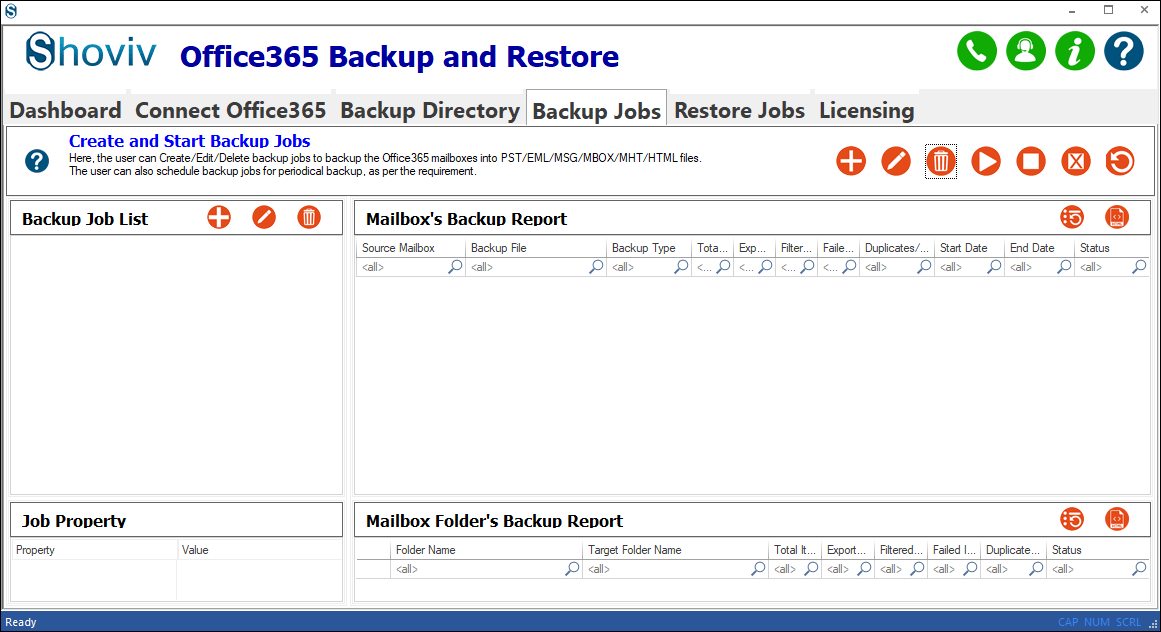Image resolution: width=1161 pixels, height=632 pixels.
Task: Click the phone contact icon in header
Action: pos(977,51)
